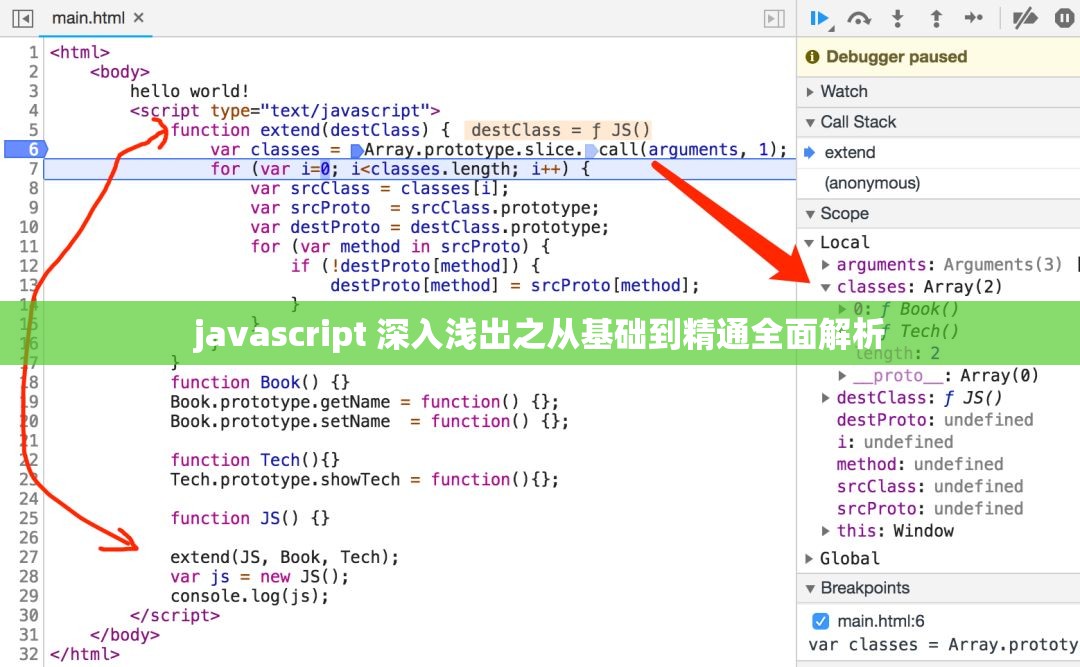Click the Resume script execution button
Screen dimensions: 1080x667
819,18
